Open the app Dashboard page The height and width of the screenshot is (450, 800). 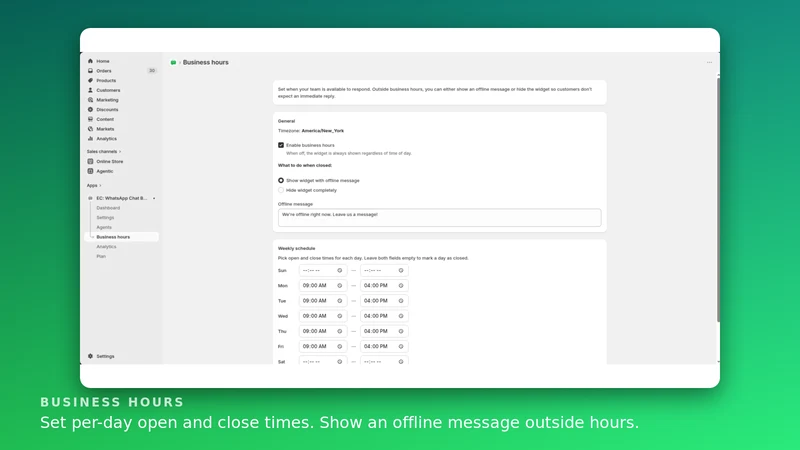108,208
